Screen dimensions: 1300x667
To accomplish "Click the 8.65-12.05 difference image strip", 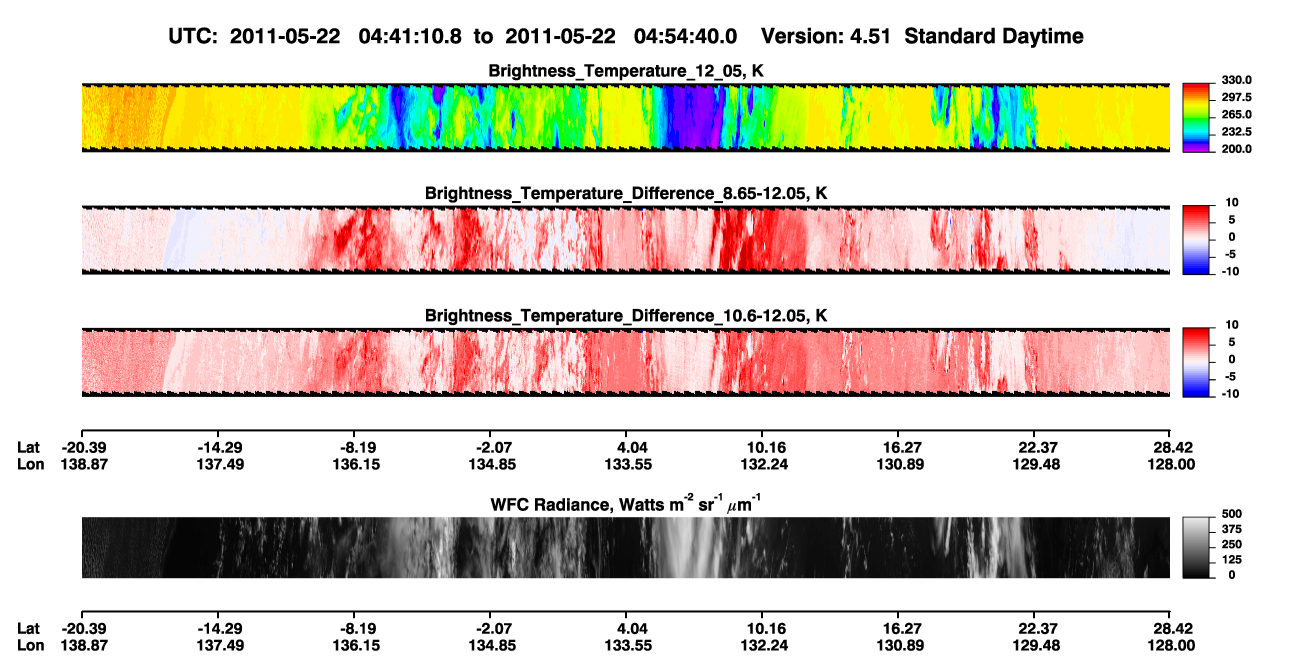I will pos(626,240).
